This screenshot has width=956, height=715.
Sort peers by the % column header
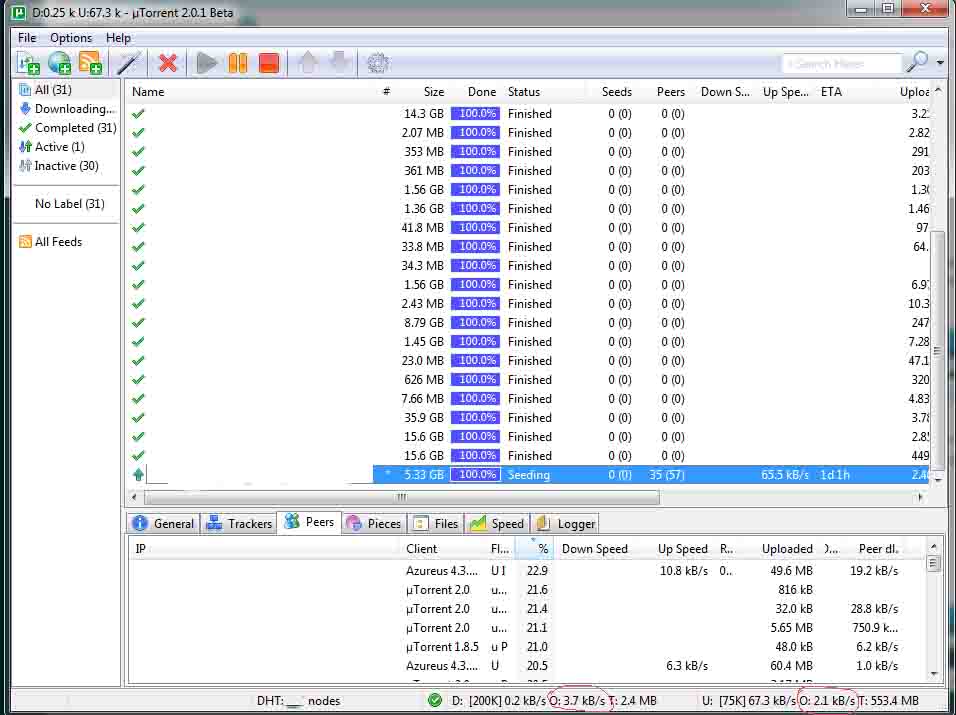point(535,549)
